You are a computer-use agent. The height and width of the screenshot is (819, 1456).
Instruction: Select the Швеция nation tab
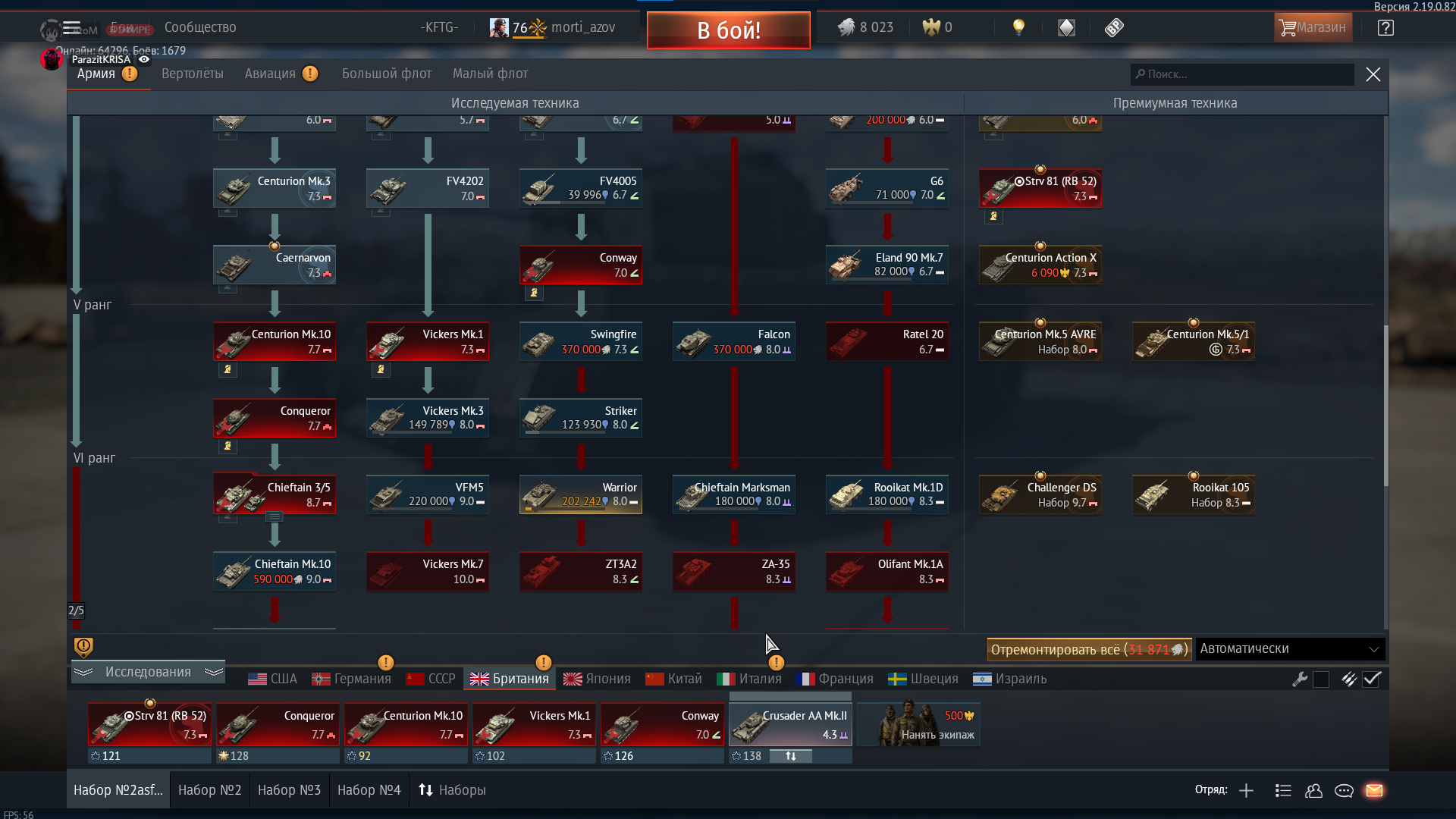click(923, 679)
